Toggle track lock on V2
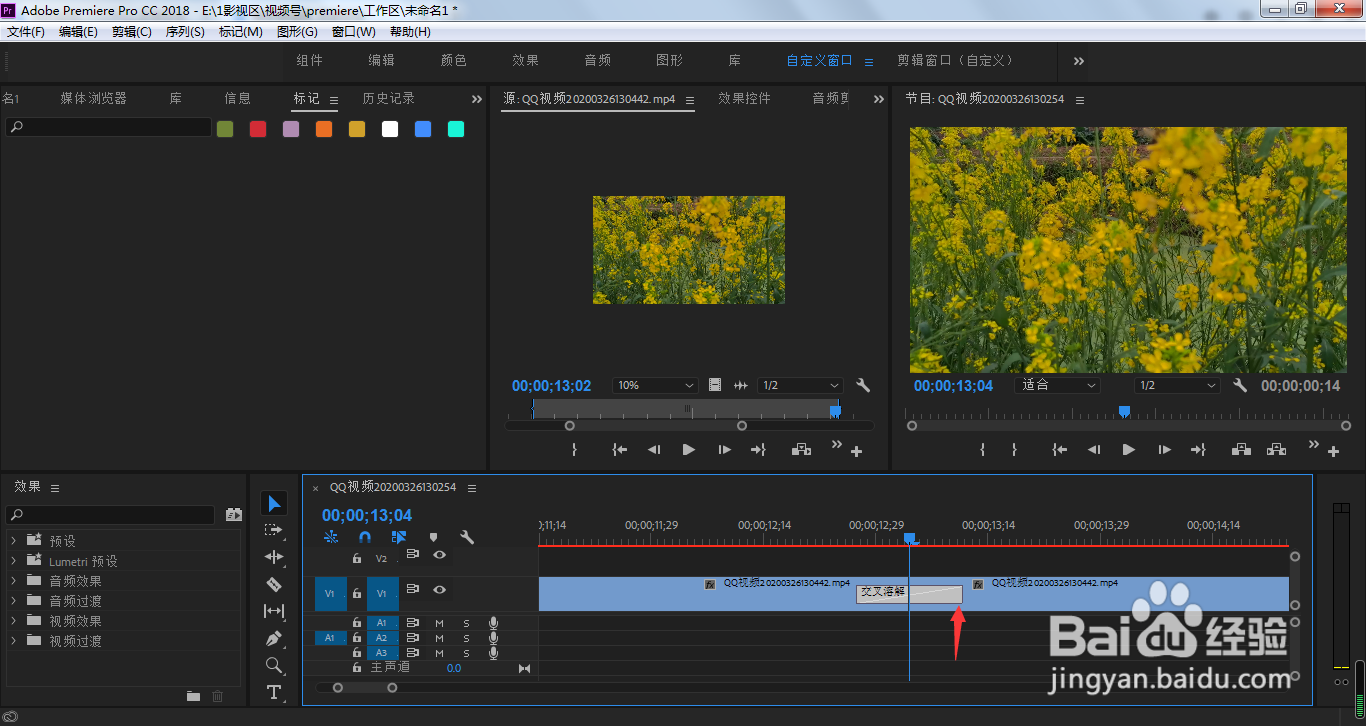 [x=357, y=559]
